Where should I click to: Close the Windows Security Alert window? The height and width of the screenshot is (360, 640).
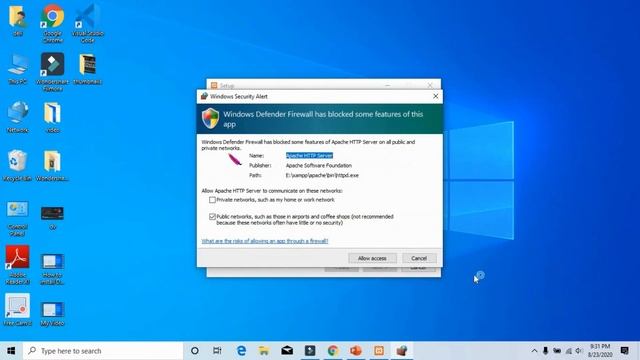pyautogui.click(x=436, y=96)
